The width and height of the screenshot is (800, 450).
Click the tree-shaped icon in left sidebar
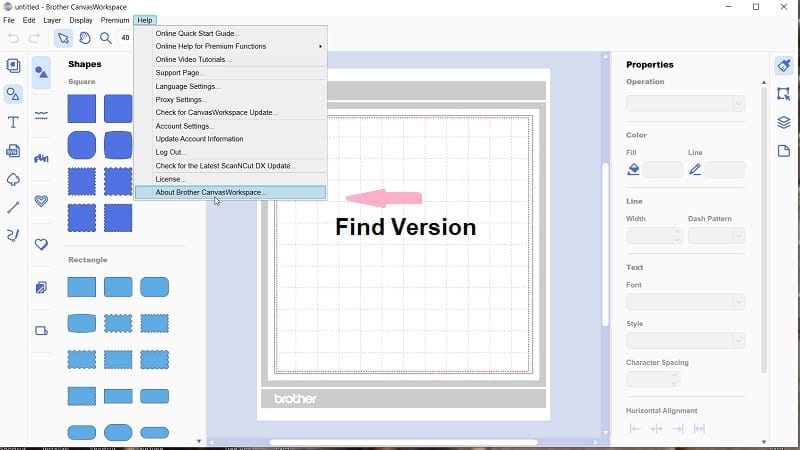click(x=13, y=179)
